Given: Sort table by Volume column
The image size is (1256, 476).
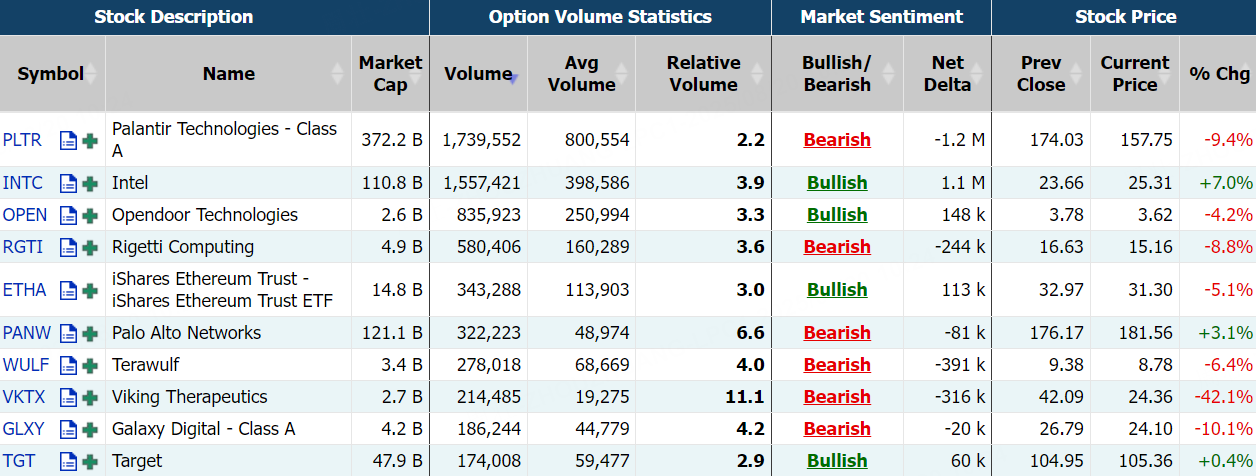Looking at the screenshot, I should pyautogui.click(x=479, y=74).
